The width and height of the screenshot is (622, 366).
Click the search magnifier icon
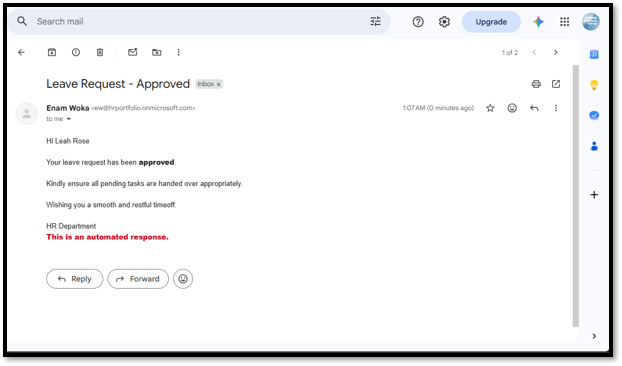point(22,21)
